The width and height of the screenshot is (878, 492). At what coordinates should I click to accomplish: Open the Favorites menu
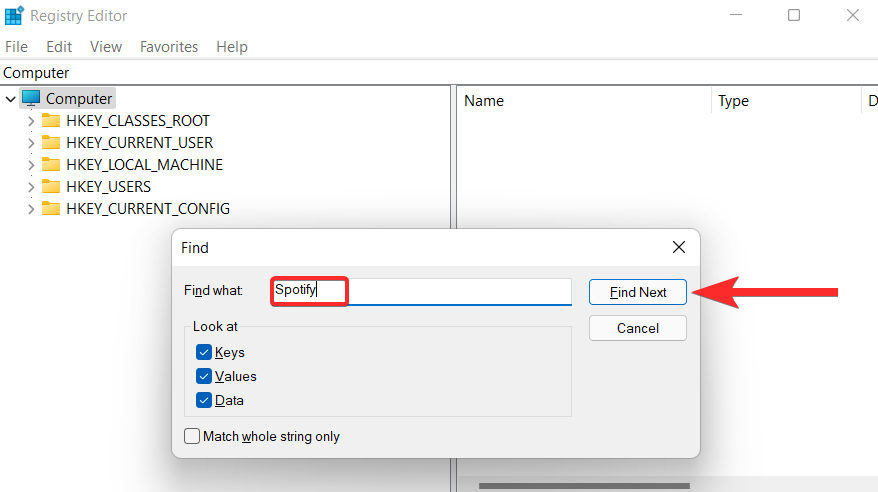(169, 46)
